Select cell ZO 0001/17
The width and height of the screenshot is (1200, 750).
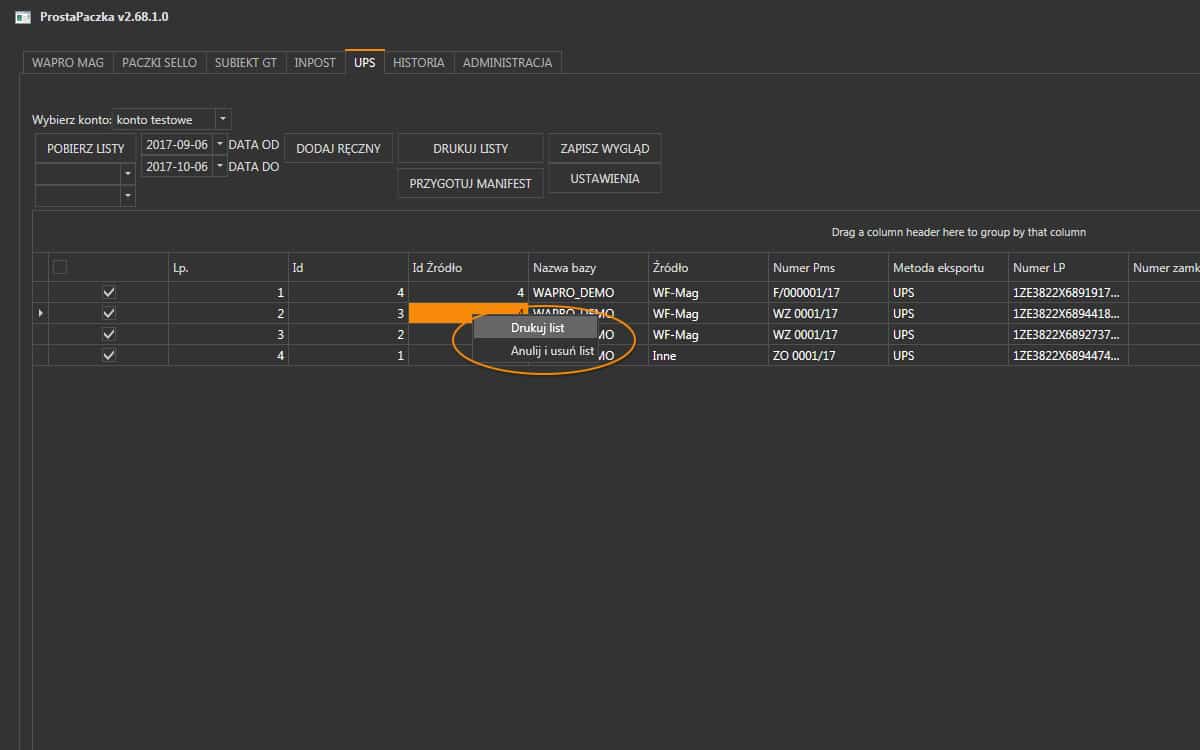[x=828, y=355]
